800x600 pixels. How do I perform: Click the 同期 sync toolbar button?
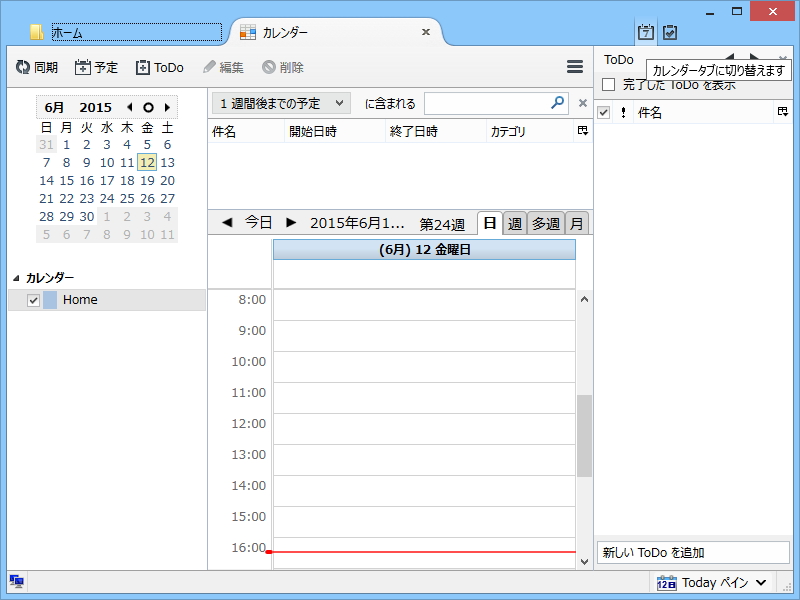coord(36,67)
